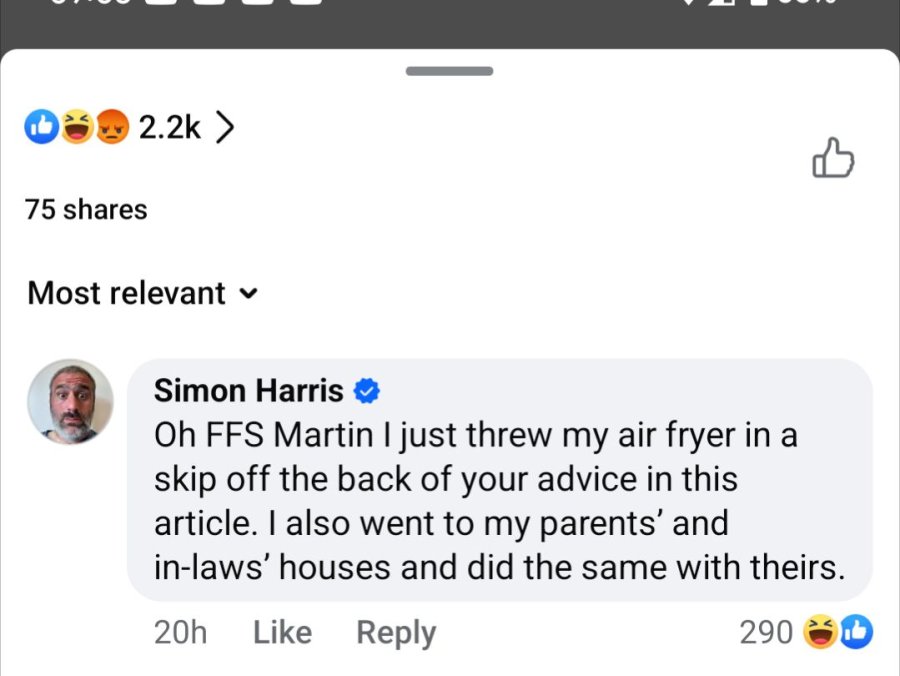The height and width of the screenshot is (676, 900).
Task: Click the angry reaction emoji beside 2.2k
Action: [x=112, y=126]
